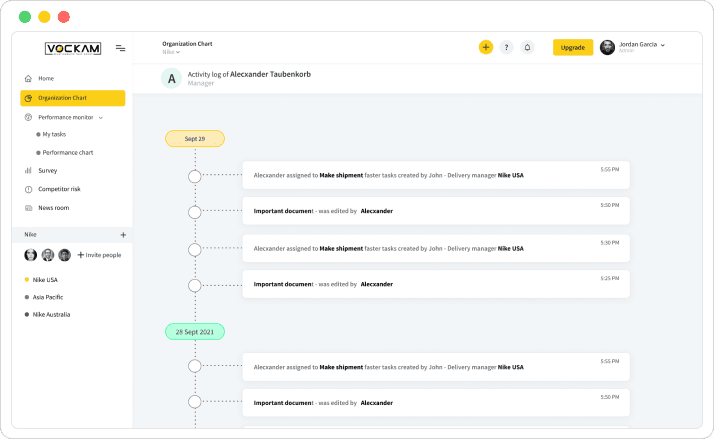Viewport: 714px width, 439px height.
Task: Click the News room icon
Action: click(x=28, y=208)
